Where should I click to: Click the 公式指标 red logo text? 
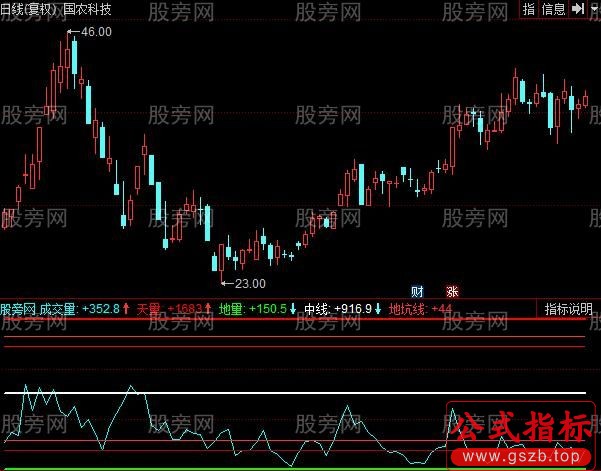click(519, 428)
